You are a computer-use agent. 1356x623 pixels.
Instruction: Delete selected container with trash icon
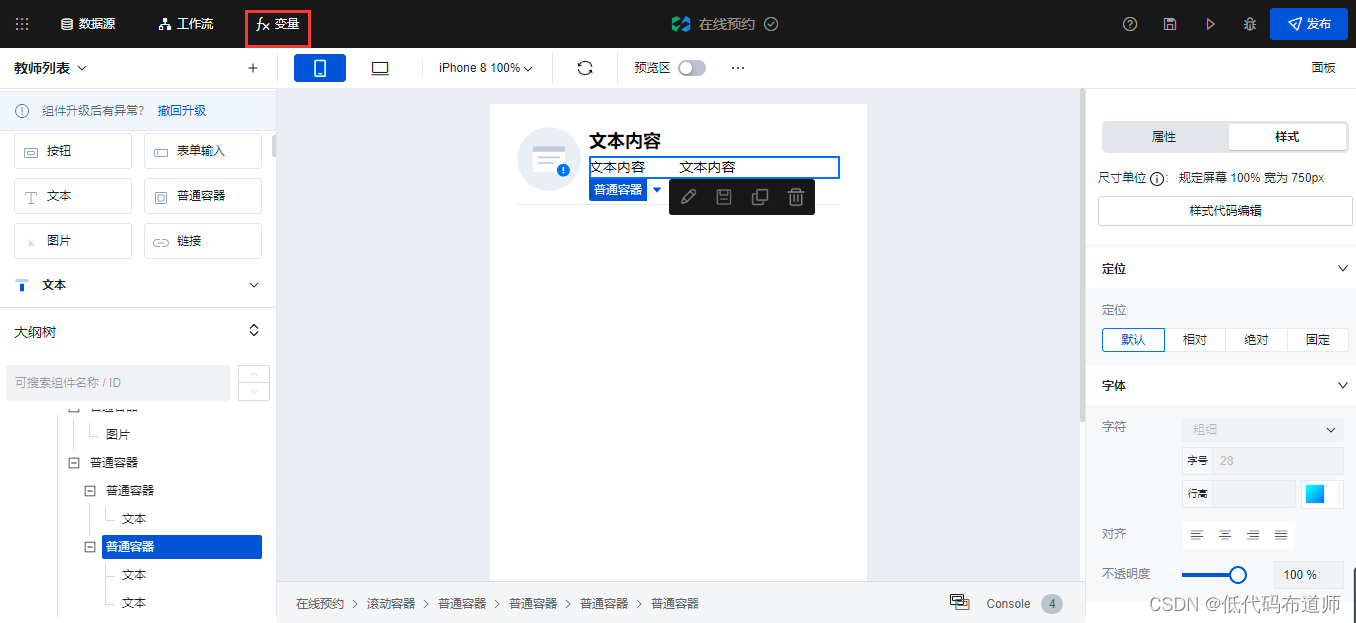tap(796, 197)
